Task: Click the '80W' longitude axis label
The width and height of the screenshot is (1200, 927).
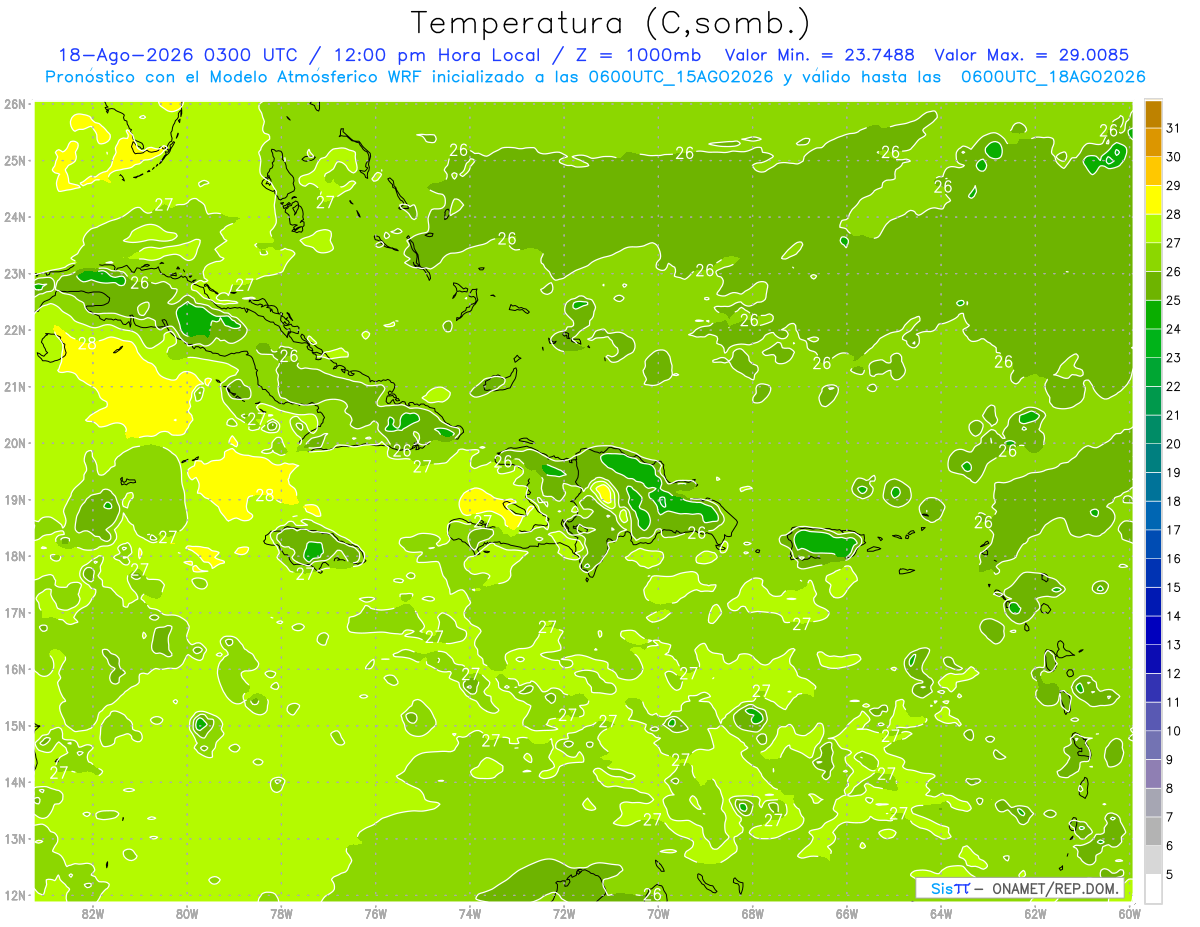Action: [187, 913]
